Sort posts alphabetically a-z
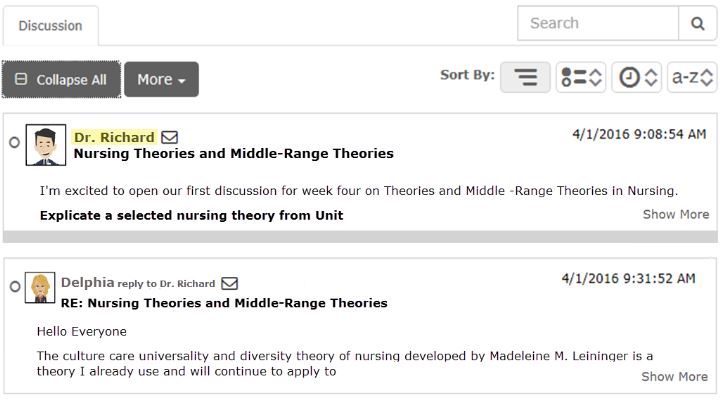Image resolution: width=720 pixels, height=405 pixels. point(692,77)
